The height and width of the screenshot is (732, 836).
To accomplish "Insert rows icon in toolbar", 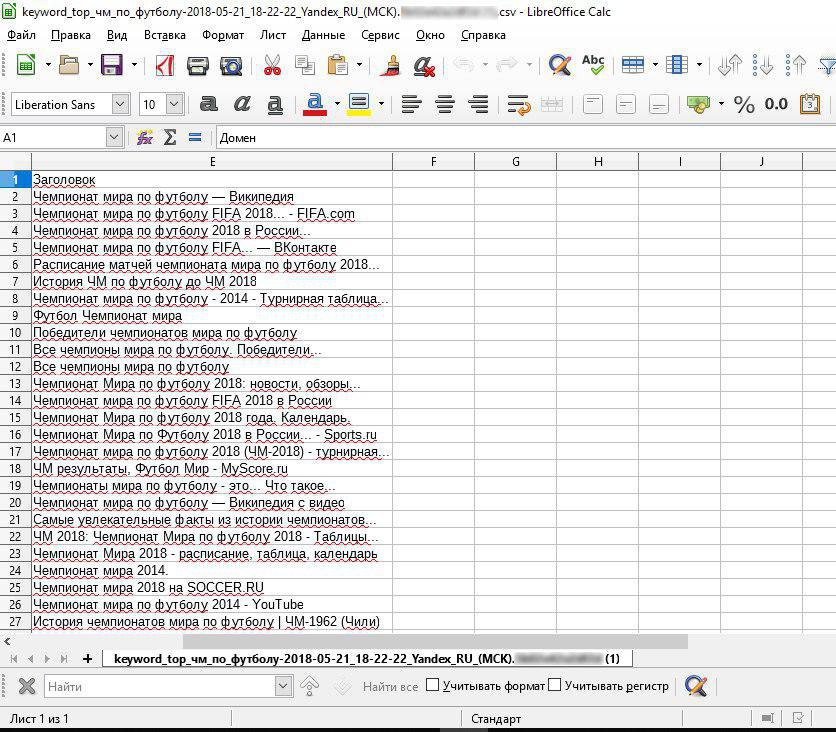I will click(x=633, y=66).
